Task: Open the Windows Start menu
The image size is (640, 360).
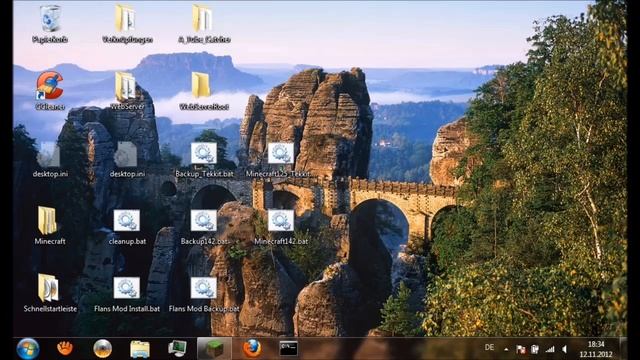Action: (x=28, y=349)
